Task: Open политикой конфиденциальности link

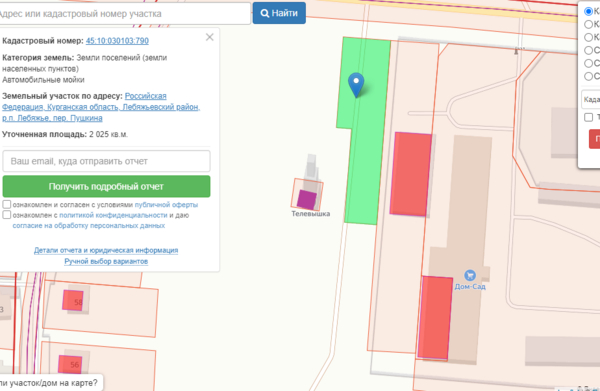Action: [x=113, y=215]
